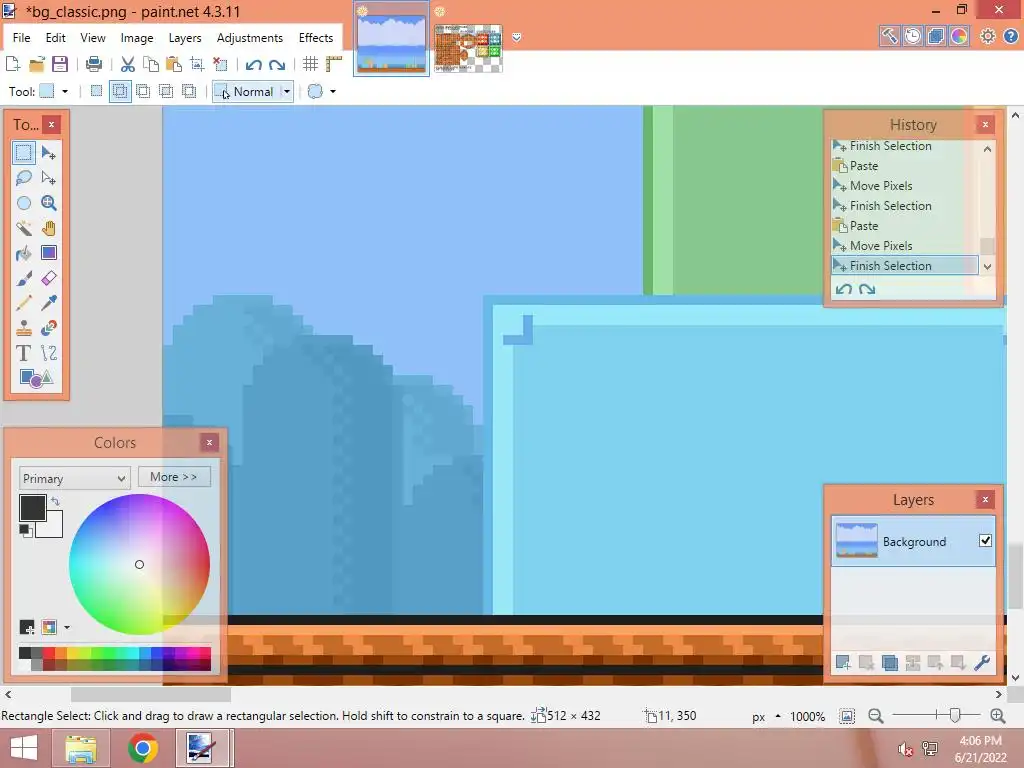Select the Text tool
1024x768 pixels.
[x=24, y=353]
